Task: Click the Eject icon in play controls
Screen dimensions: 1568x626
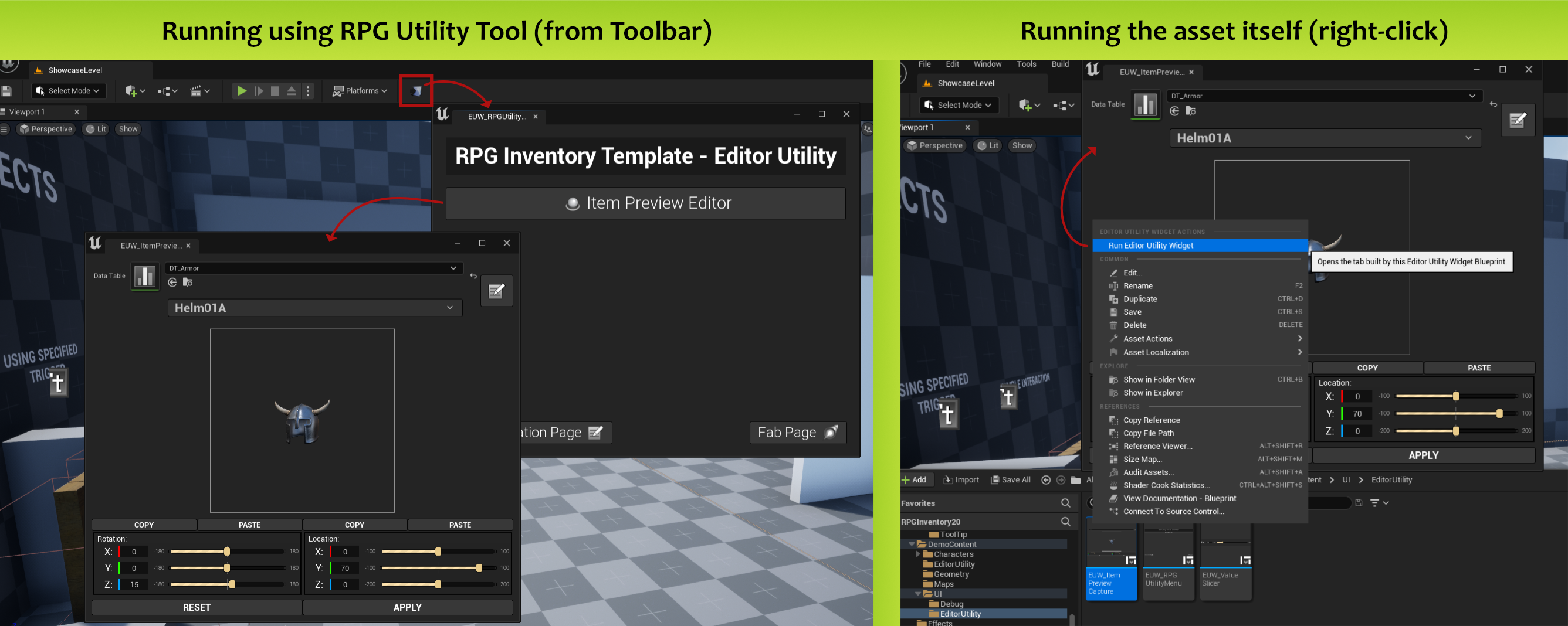Action: pyautogui.click(x=292, y=91)
